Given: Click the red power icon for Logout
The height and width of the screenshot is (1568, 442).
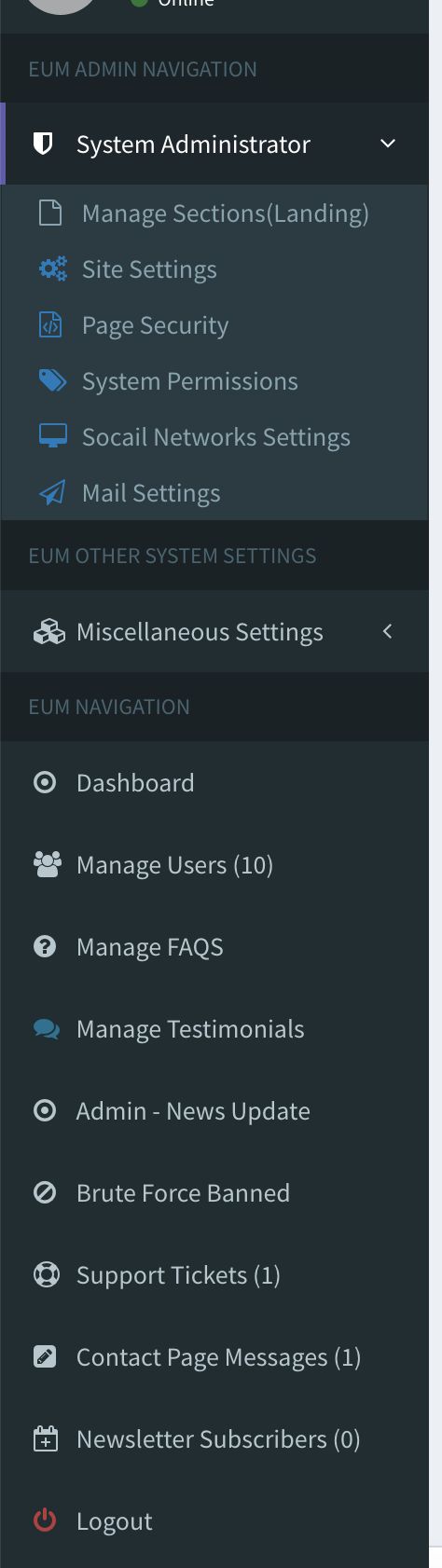Looking at the screenshot, I should [x=45, y=1520].
